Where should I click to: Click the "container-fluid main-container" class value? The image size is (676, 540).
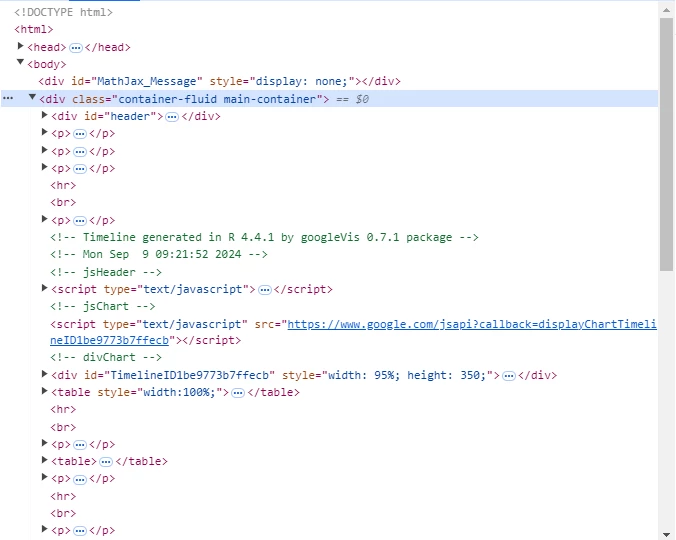[x=217, y=99]
